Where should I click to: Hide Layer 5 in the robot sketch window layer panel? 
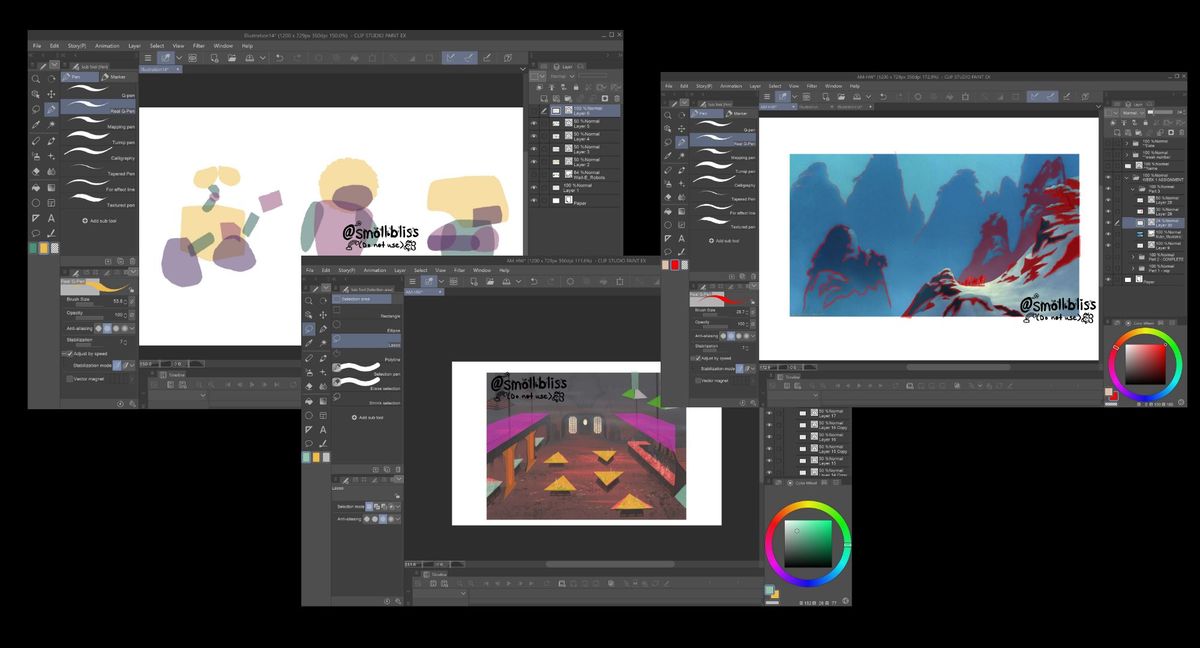(534, 122)
